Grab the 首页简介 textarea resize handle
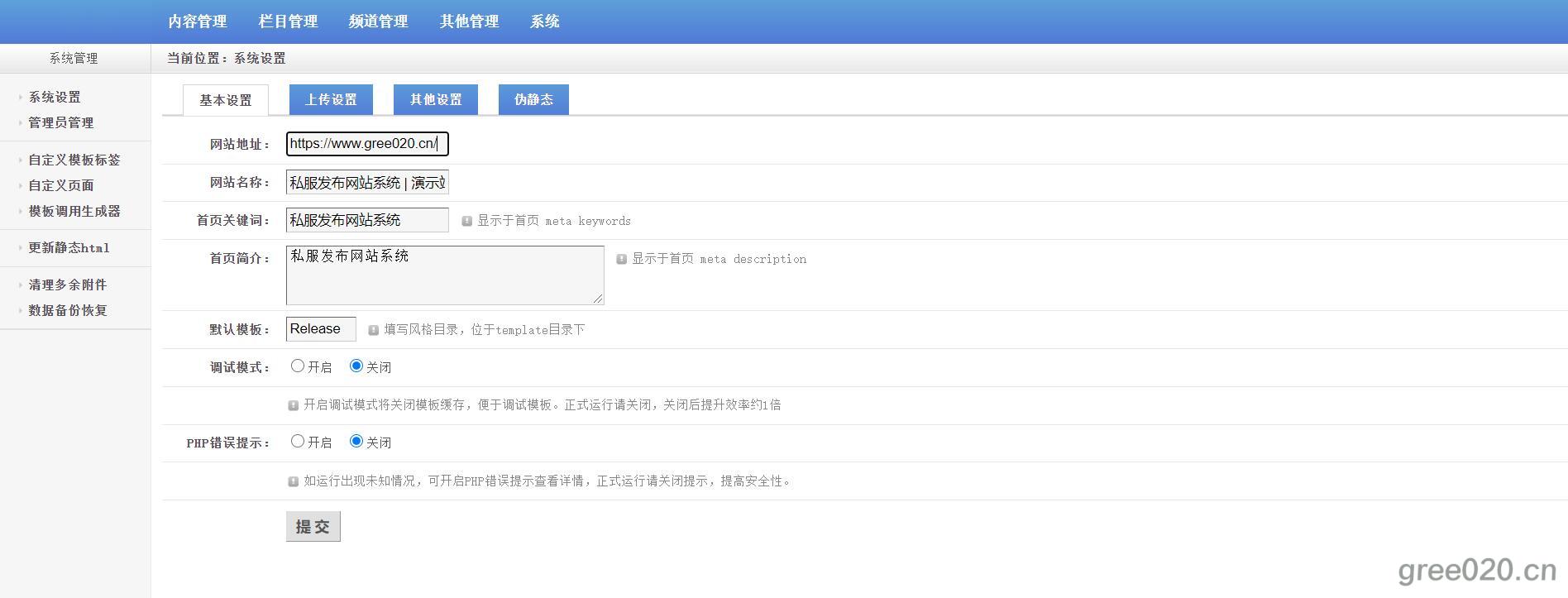The image size is (1568, 598). point(598,299)
